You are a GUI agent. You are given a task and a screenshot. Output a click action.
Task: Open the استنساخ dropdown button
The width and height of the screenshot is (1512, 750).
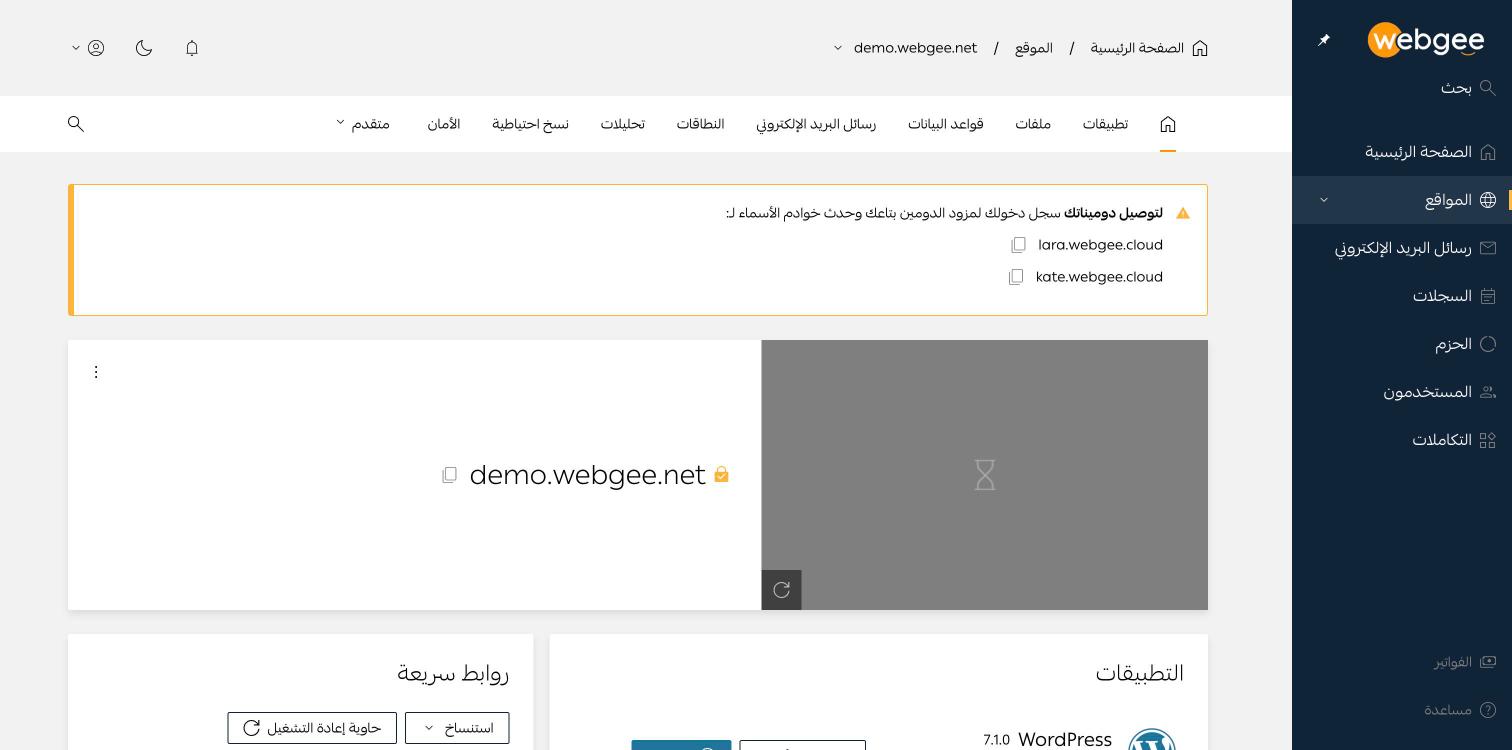(x=457, y=728)
